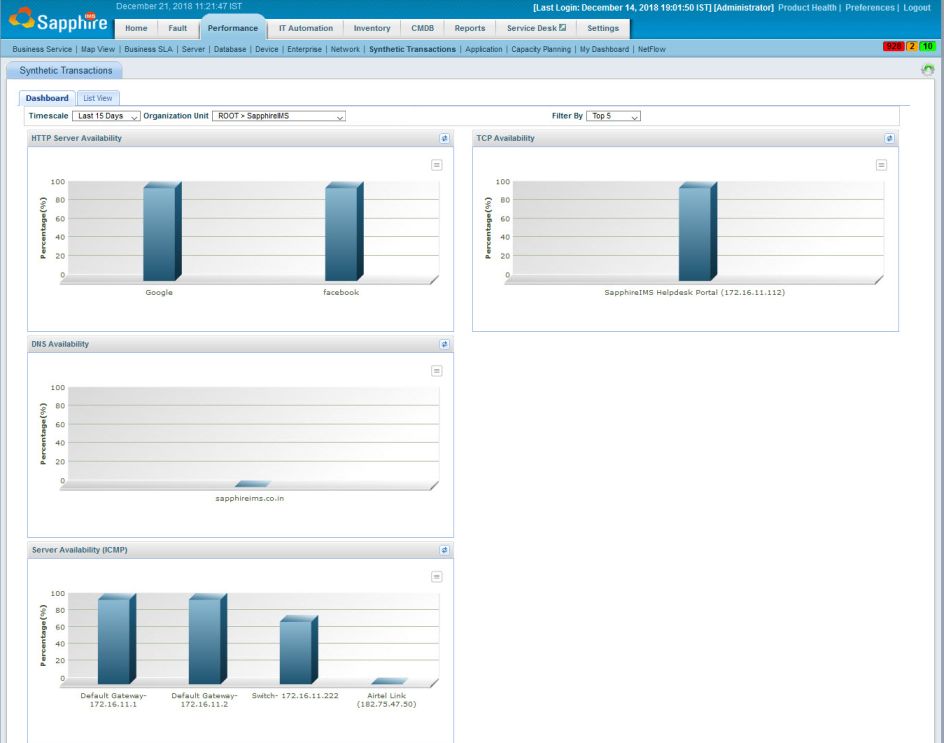
Task: Open Preferences
Action: click(869, 7)
